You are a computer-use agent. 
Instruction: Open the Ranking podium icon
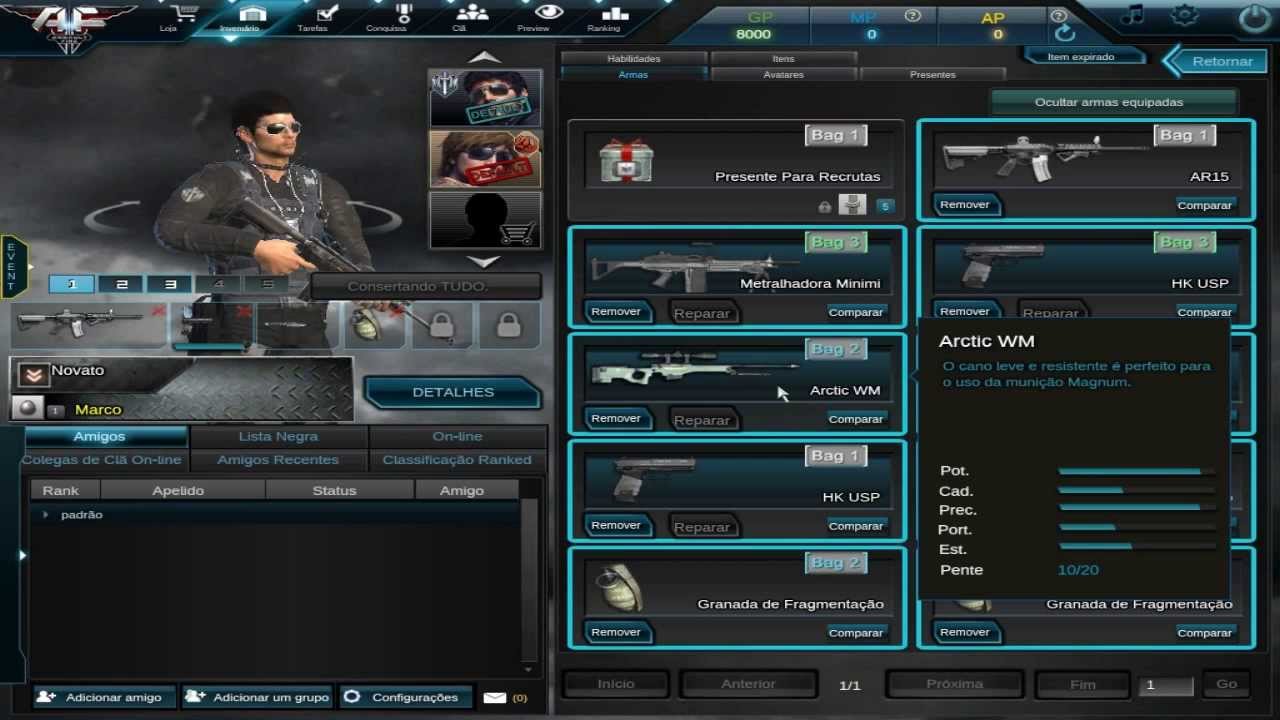[615, 13]
